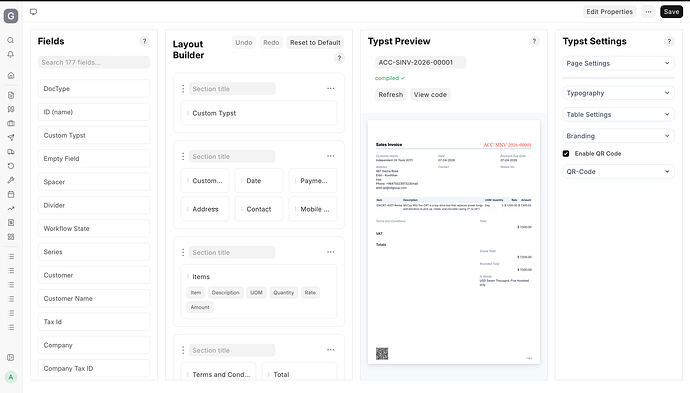Select the DocType field
This screenshot has height=393, width=690.
(94, 88)
